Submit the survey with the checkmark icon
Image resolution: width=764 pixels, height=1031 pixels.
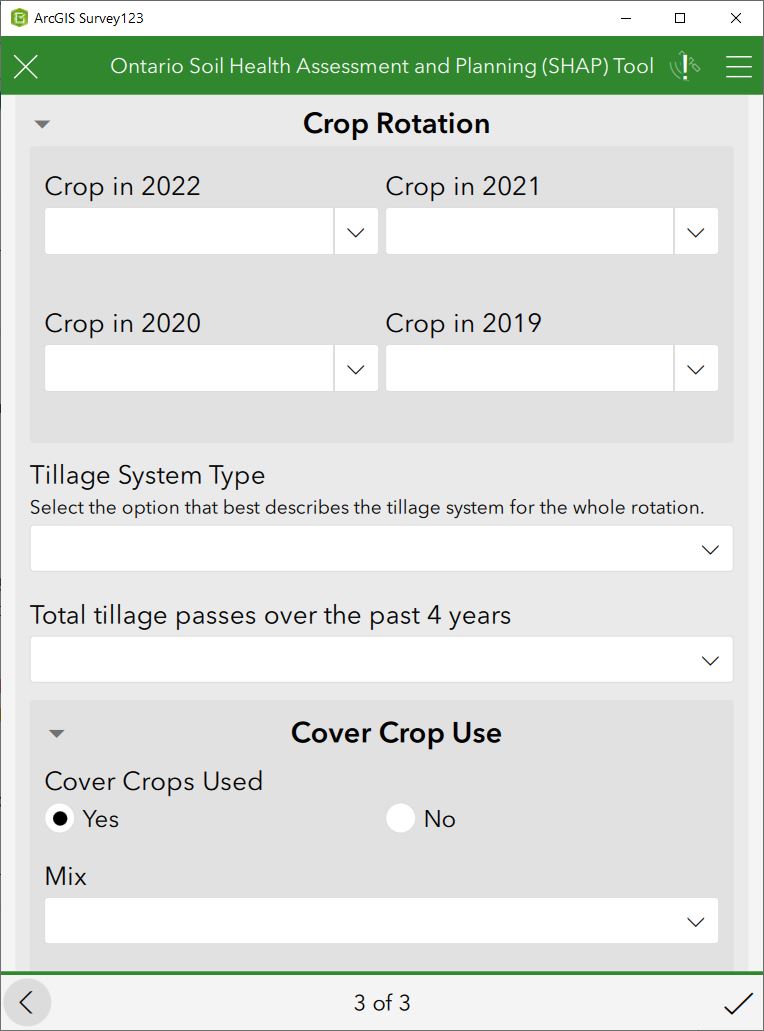pyautogui.click(x=738, y=1002)
